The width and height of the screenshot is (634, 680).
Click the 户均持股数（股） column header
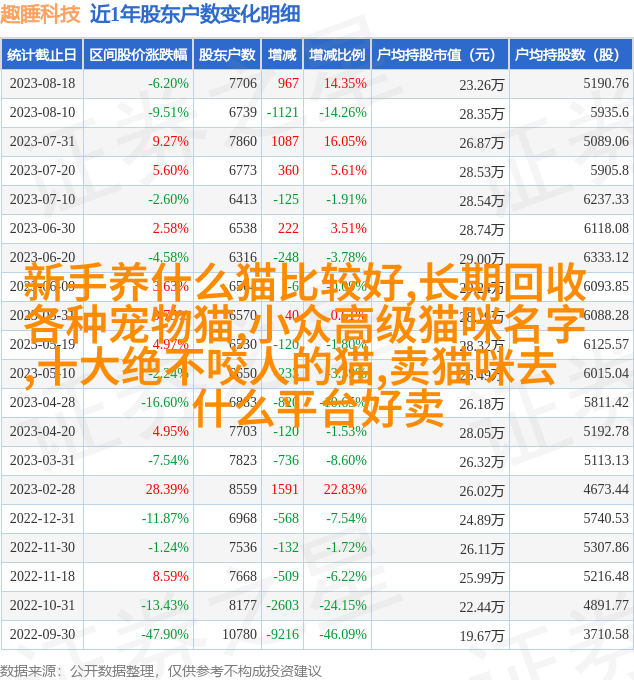[x=570, y=55]
